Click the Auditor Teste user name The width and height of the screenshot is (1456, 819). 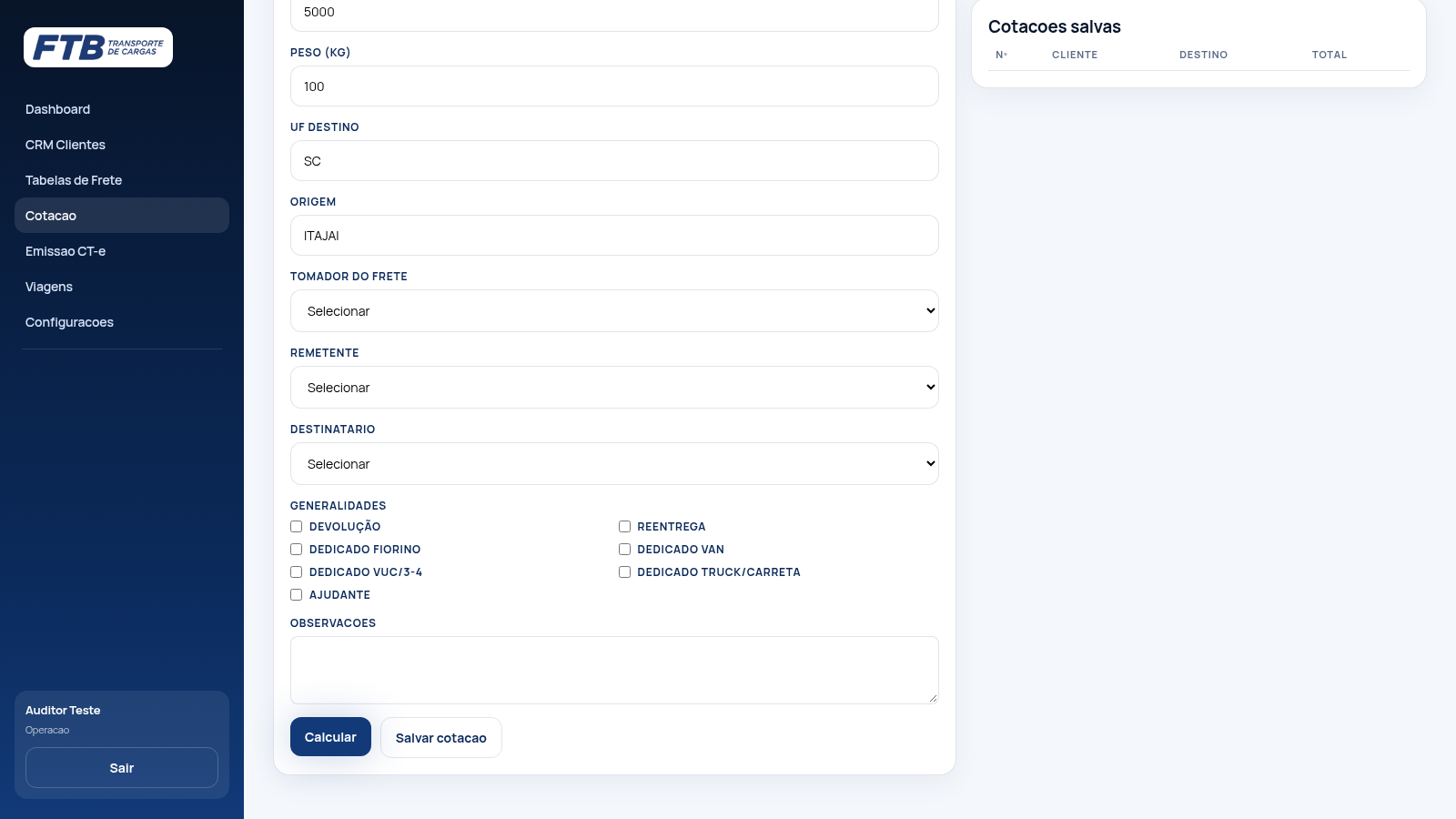[63, 711]
